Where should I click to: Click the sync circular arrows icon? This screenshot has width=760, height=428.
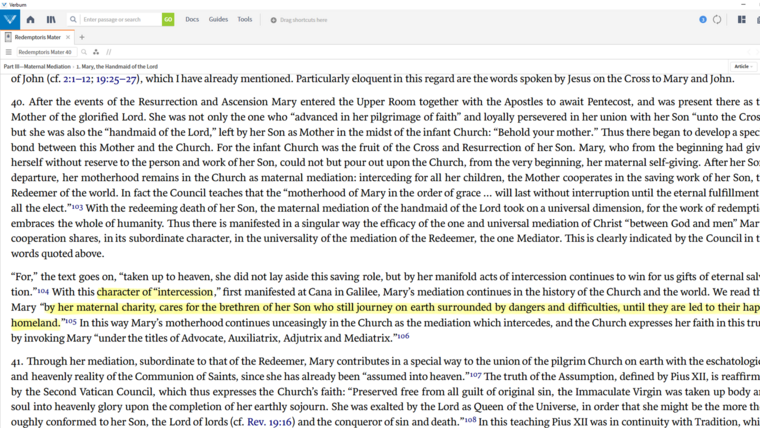click(717, 20)
